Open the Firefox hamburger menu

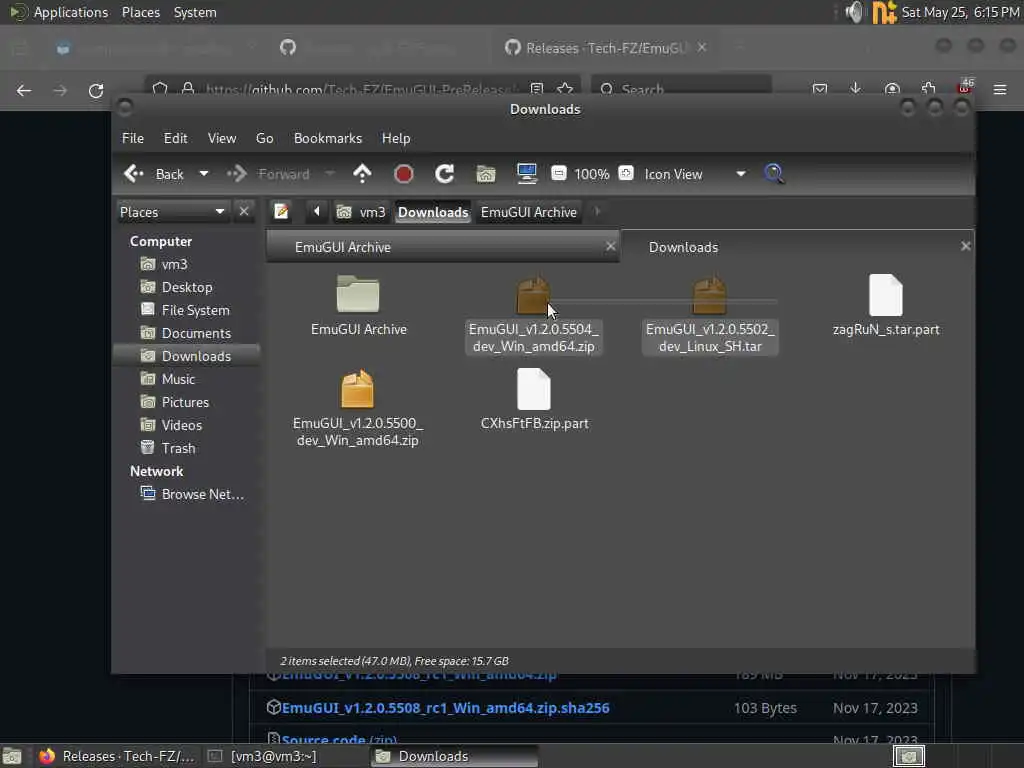(x=1000, y=89)
